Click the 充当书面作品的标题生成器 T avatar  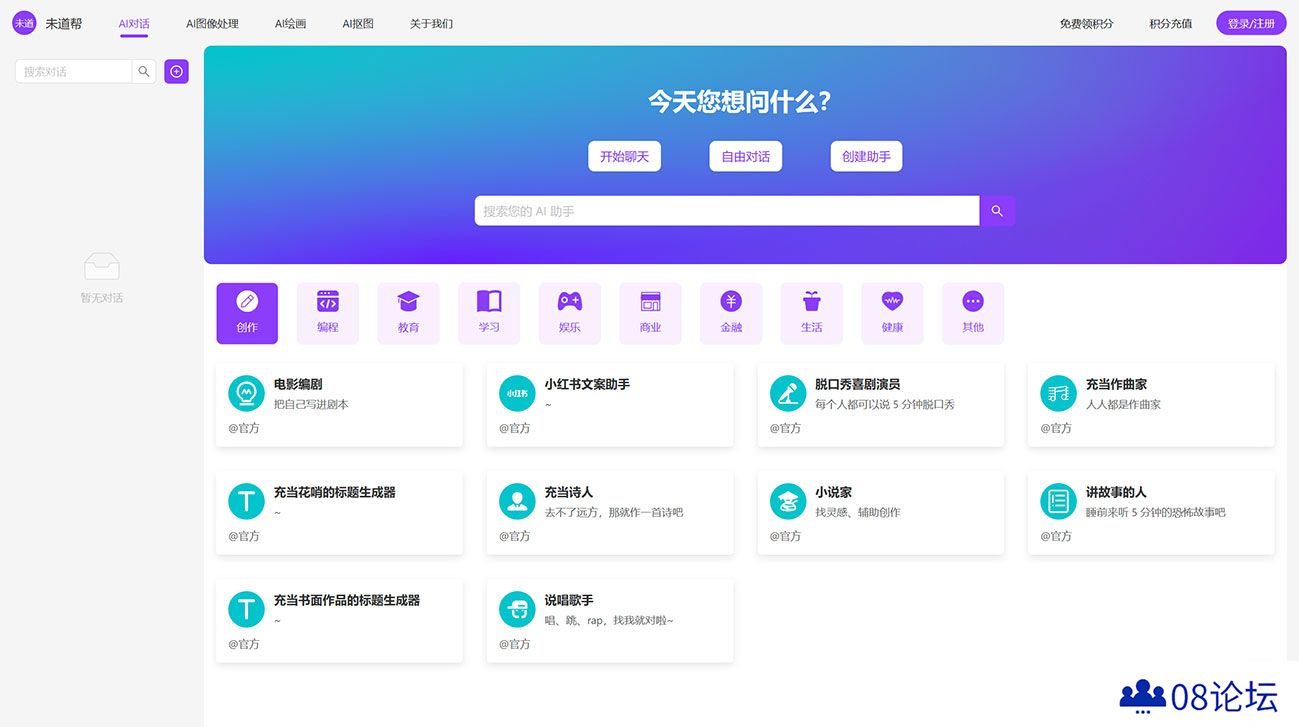coord(246,609)
